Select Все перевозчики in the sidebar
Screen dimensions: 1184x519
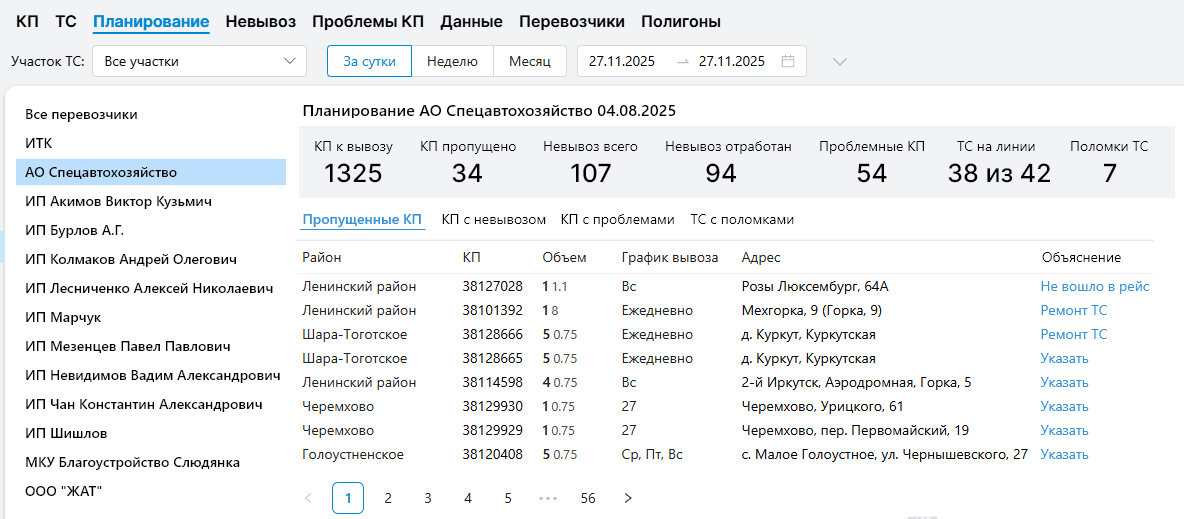pos(81,114)
